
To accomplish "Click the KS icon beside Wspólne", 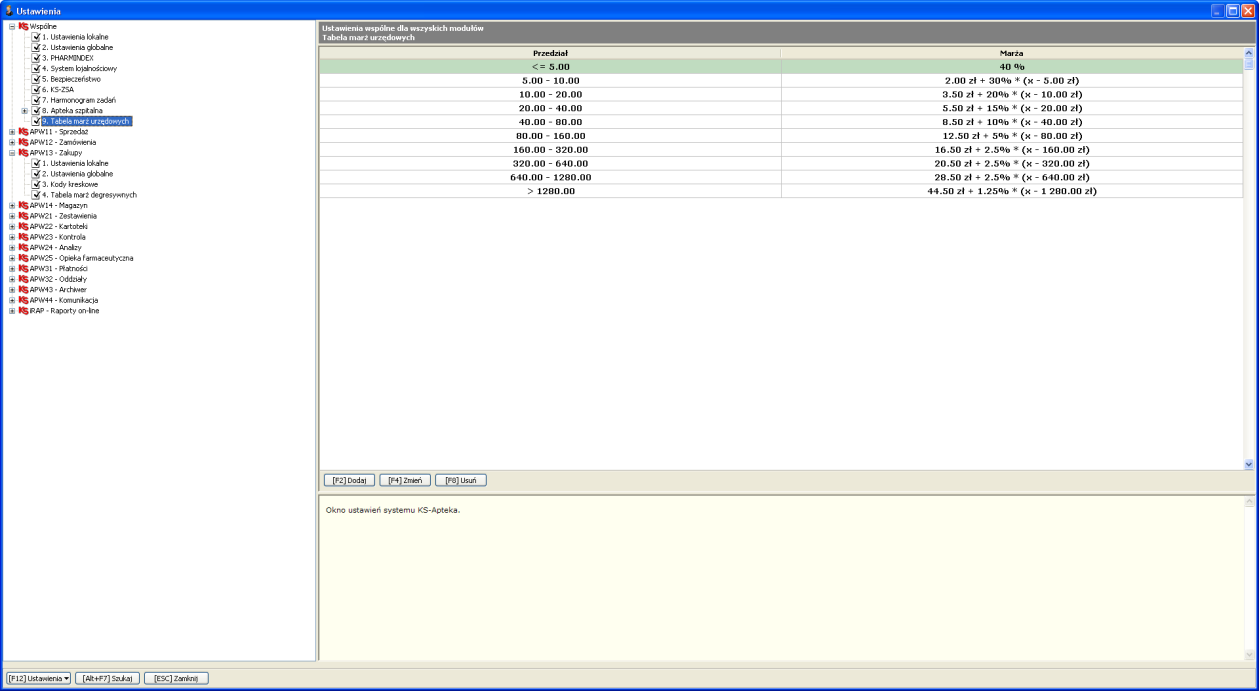I will coord(23,26).
